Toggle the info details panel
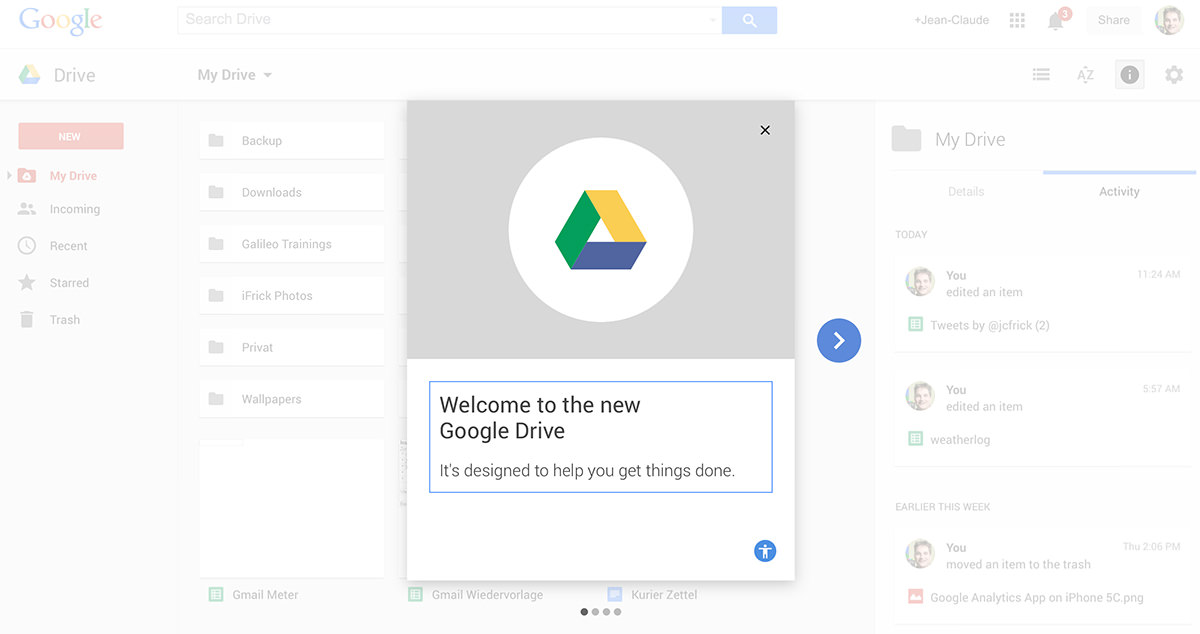Screen dimensions: 1200x634 pos(1129,75)
